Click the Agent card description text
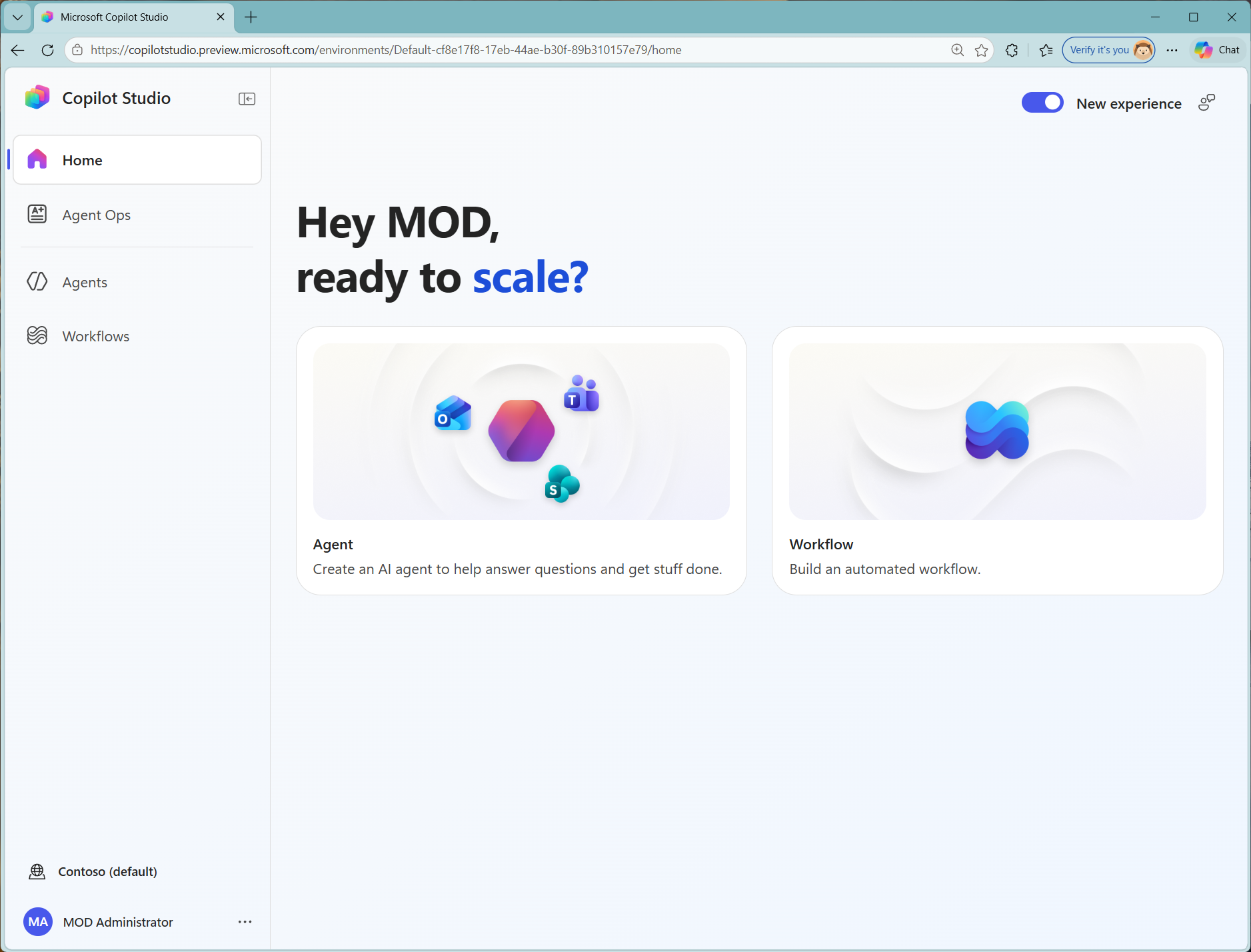 (518, 569)
